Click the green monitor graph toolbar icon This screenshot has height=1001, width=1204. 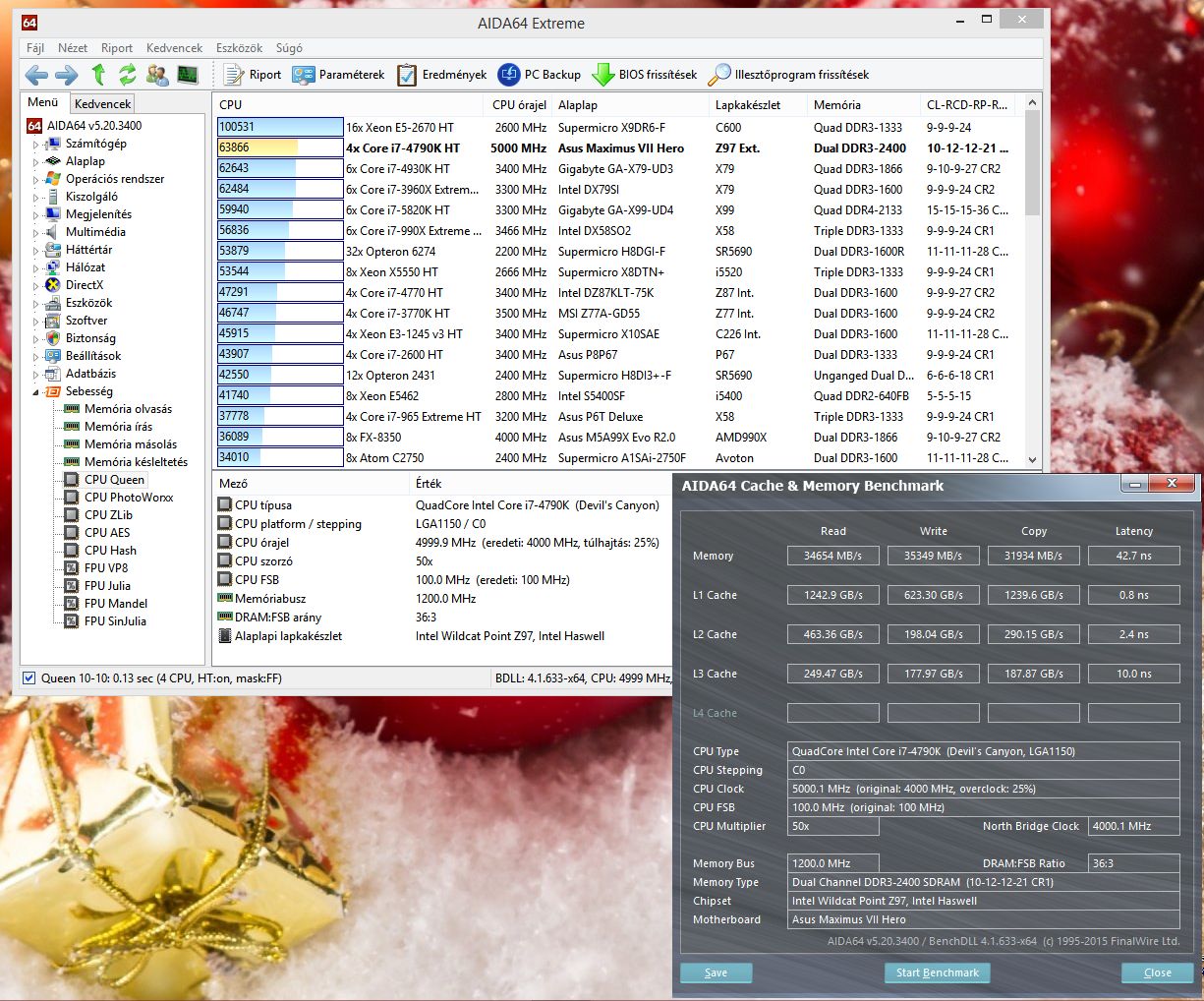[188, 75]
